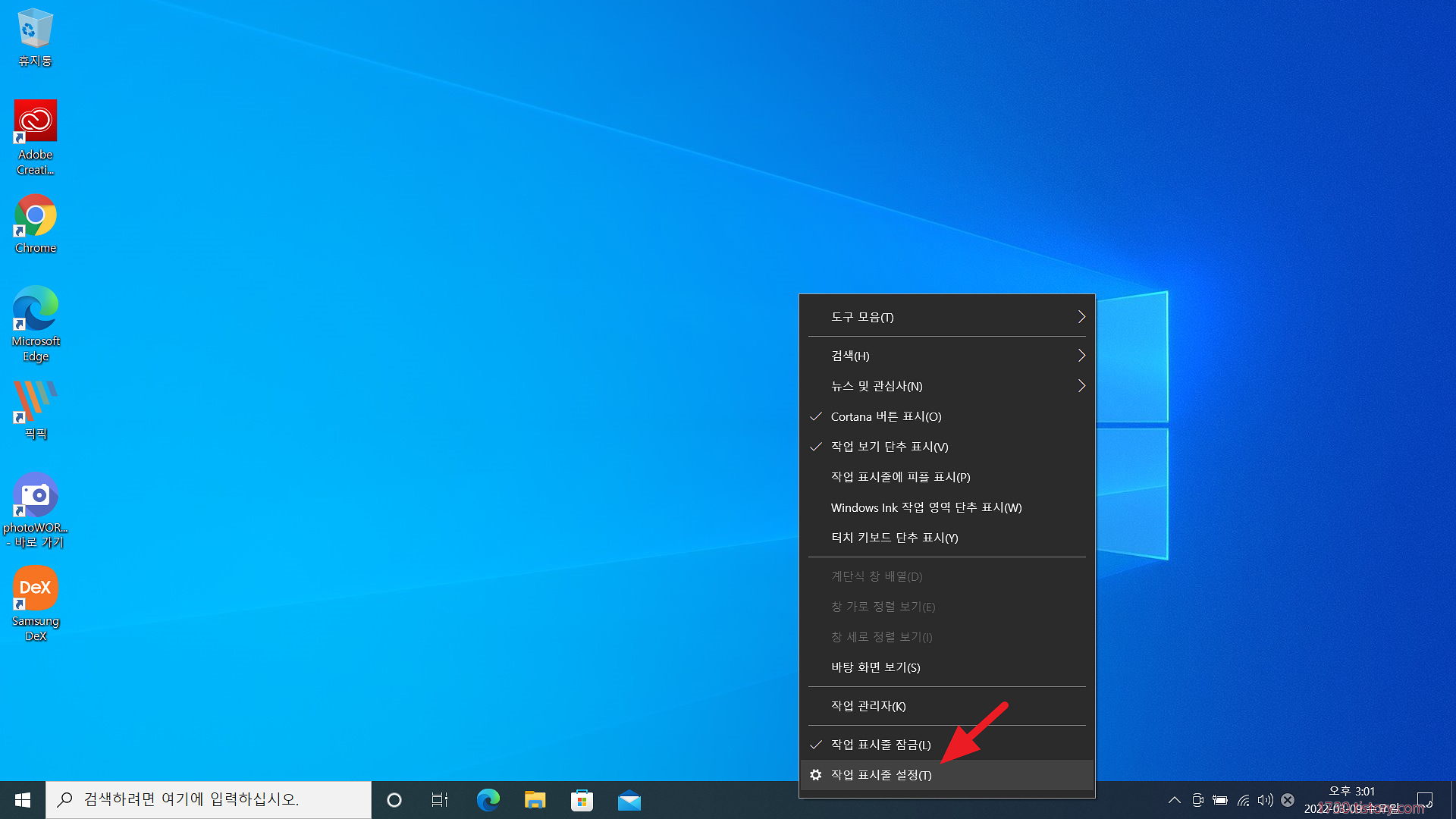Launch Microsoft Store from the taskbar
1456x819 pixels.
coord(582,800)
